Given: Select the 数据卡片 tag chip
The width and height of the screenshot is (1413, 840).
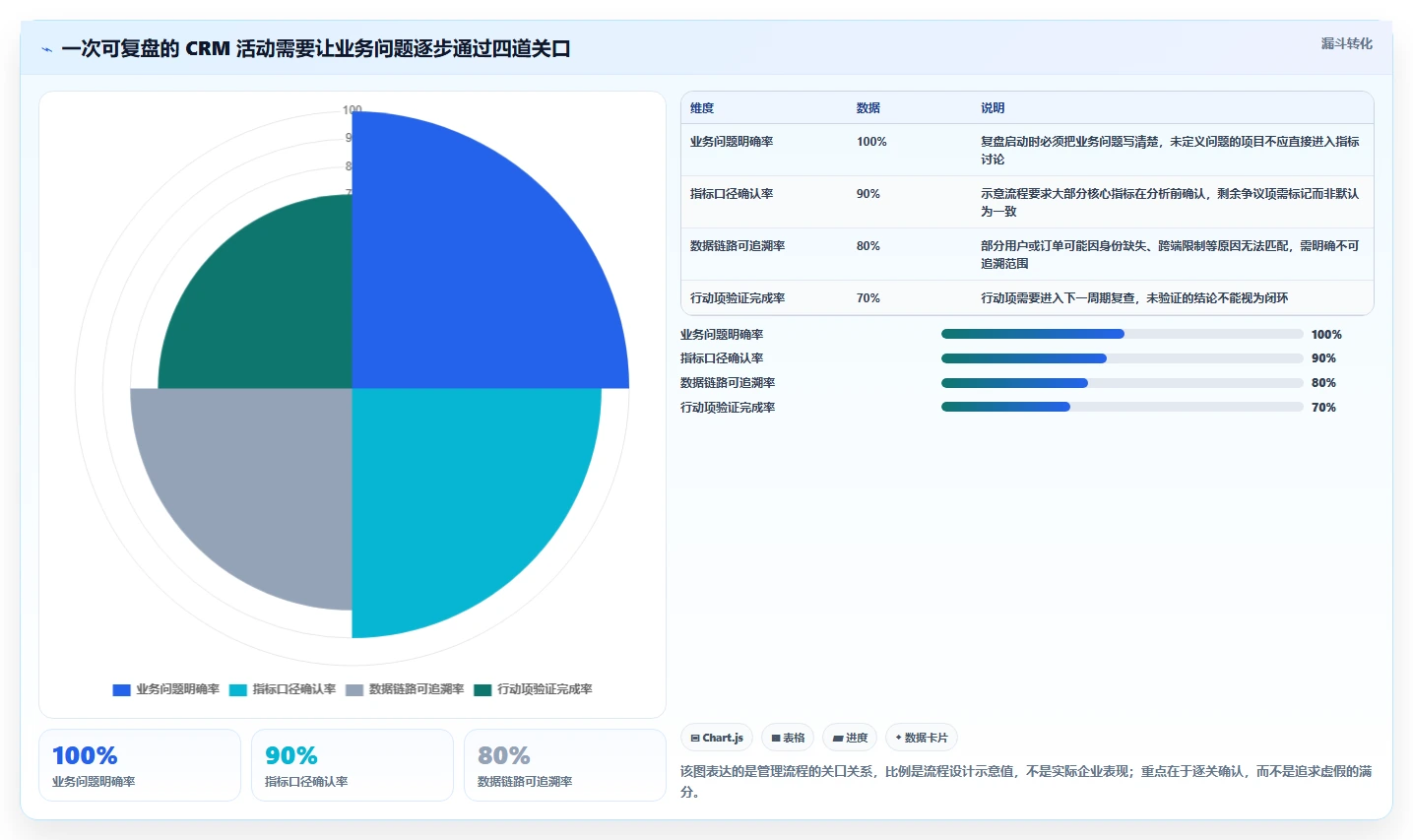Looking at the screenshot, I should pos(922,738).
